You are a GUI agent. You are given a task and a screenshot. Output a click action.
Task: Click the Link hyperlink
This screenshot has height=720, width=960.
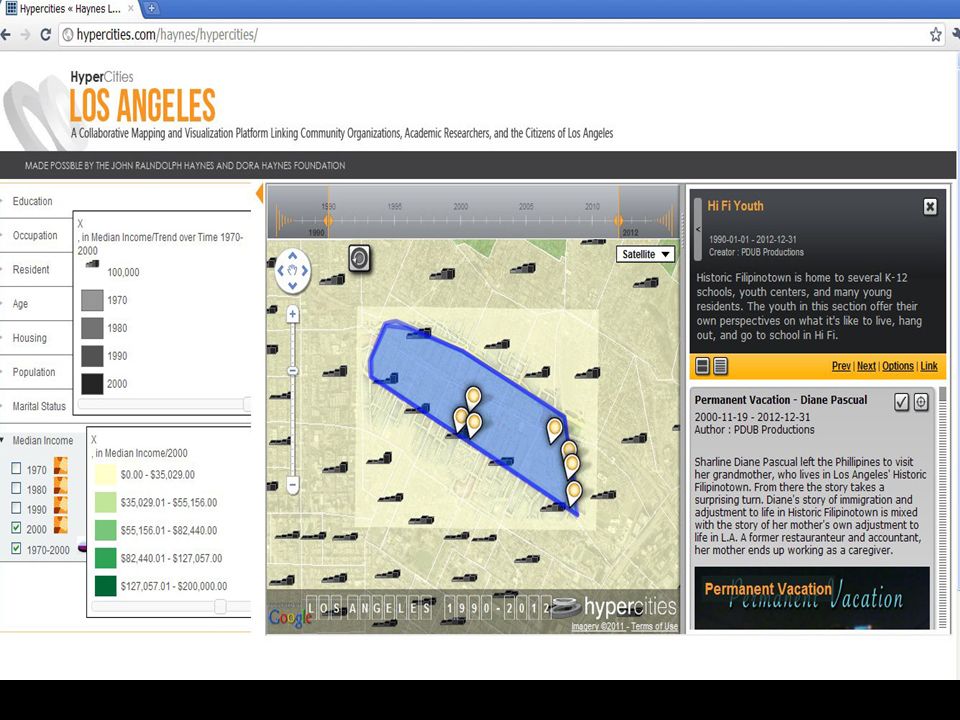point(929,366)
